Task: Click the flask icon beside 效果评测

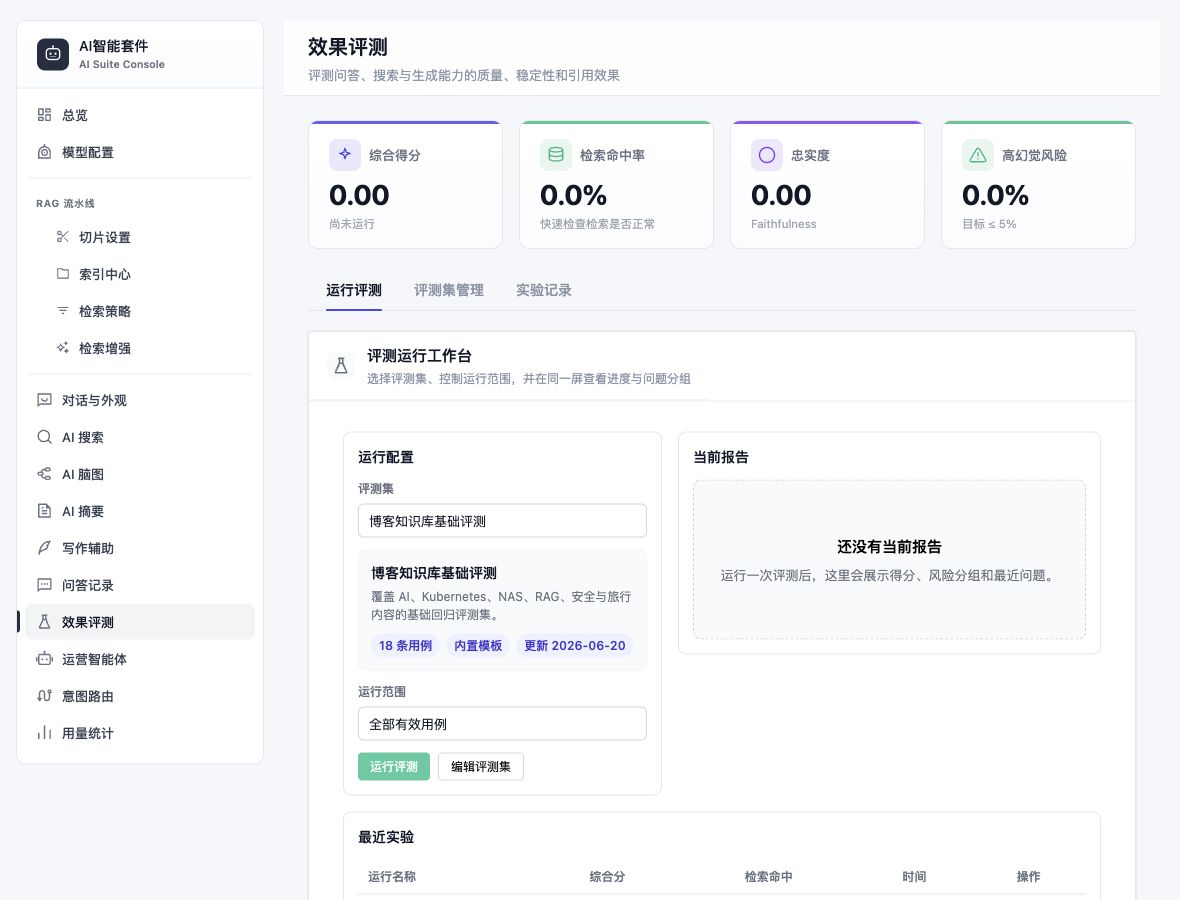Action: click(44, 622)
